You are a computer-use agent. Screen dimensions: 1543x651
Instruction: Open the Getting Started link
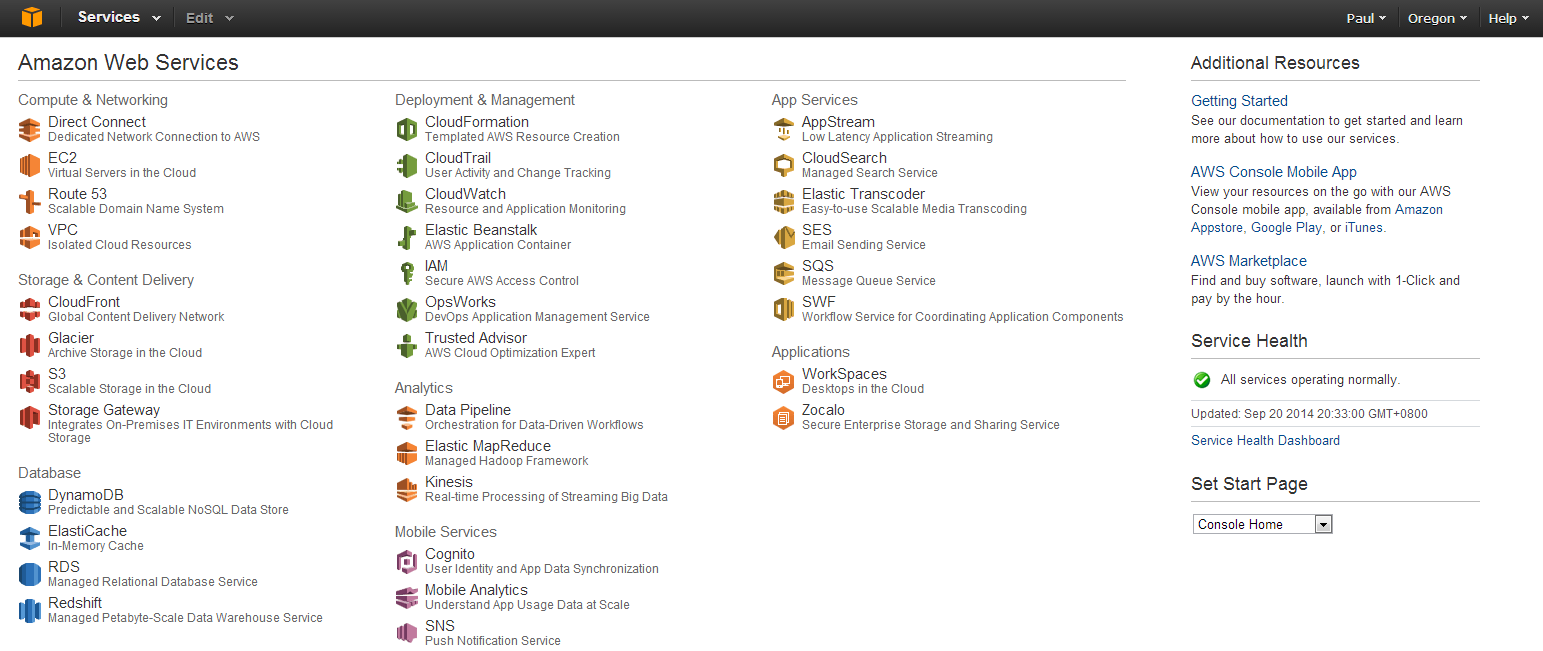(x=1239, y=101)
